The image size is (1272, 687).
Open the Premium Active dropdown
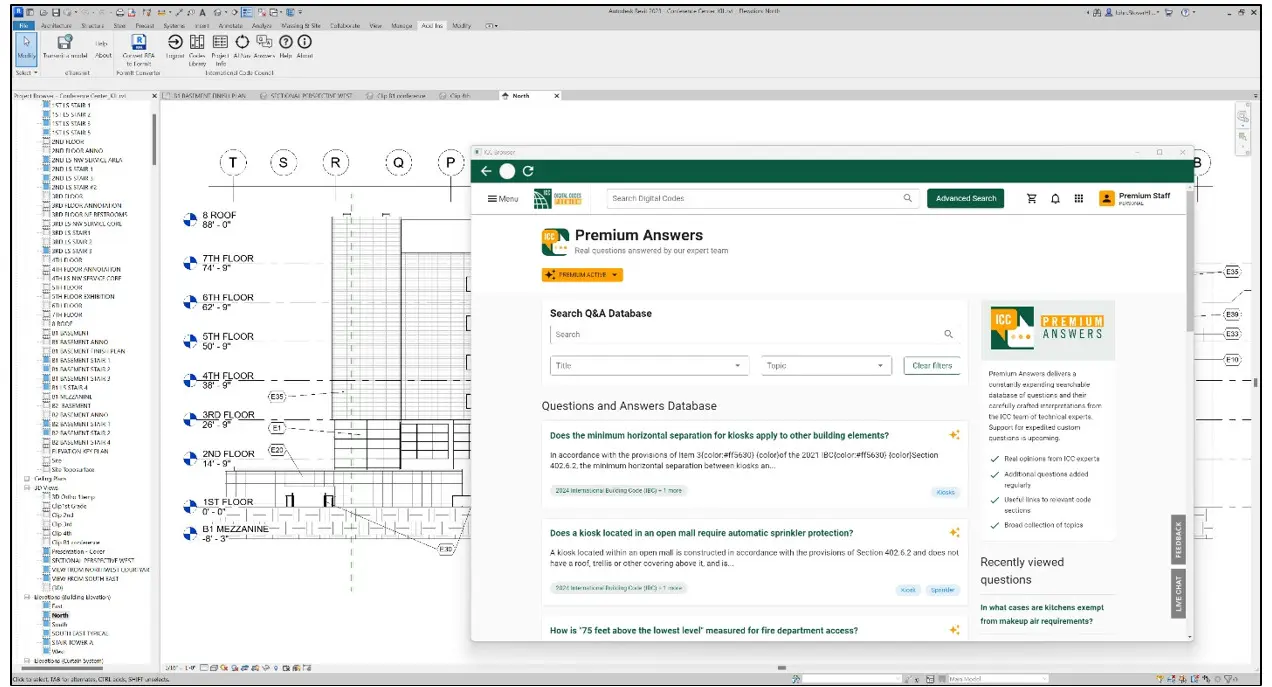pyautogui.click(x=582, y=275)
